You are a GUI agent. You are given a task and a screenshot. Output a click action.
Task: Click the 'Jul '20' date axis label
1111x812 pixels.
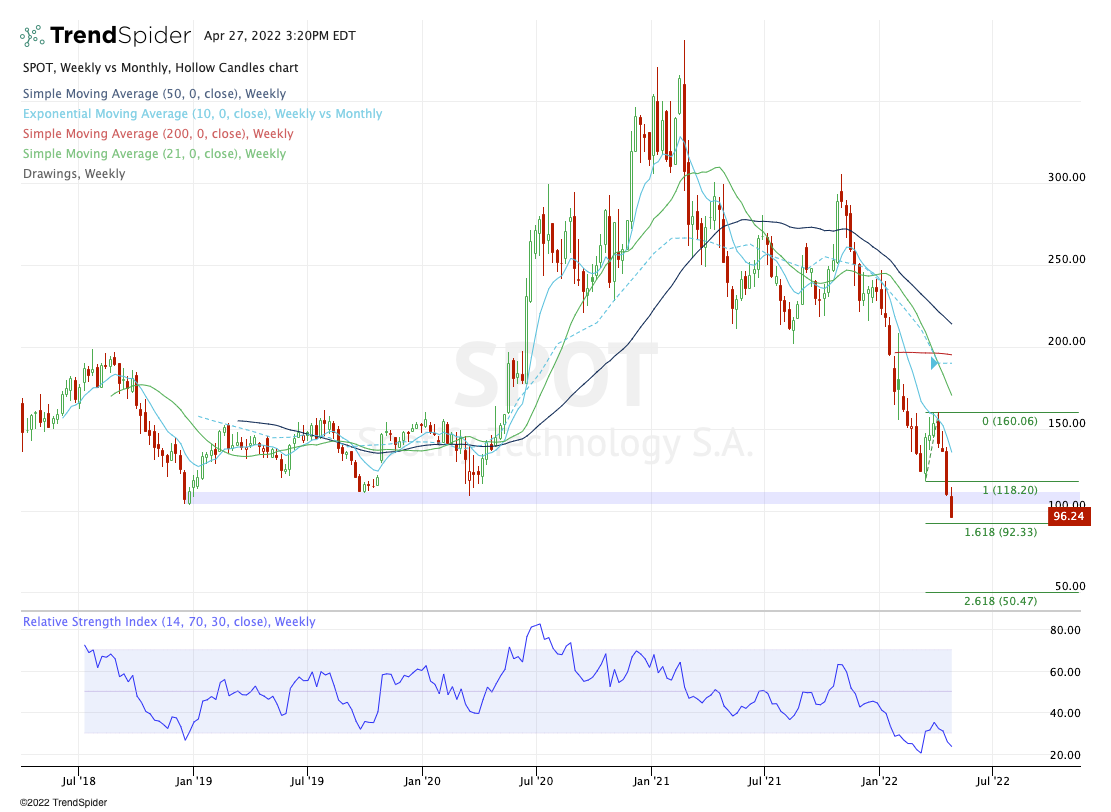pos(536,781)
